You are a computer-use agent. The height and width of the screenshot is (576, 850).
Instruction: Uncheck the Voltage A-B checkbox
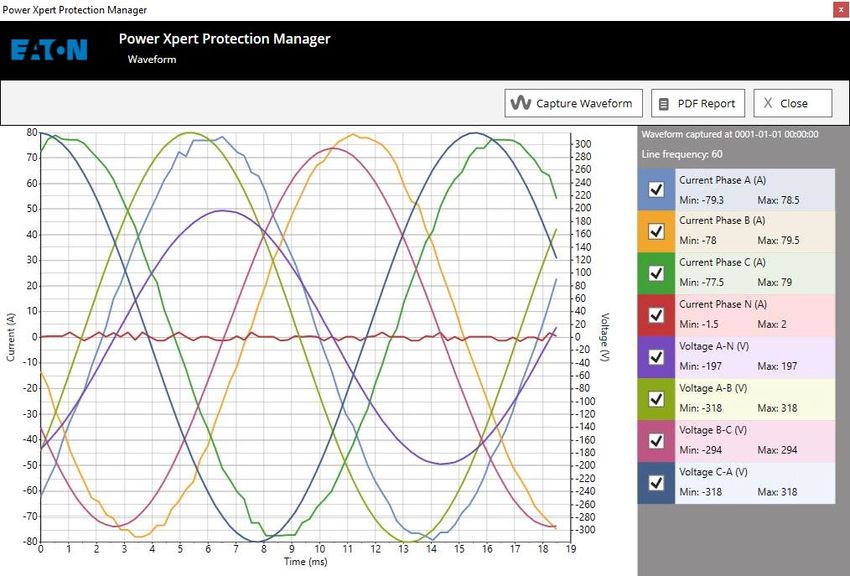point(656,399)
